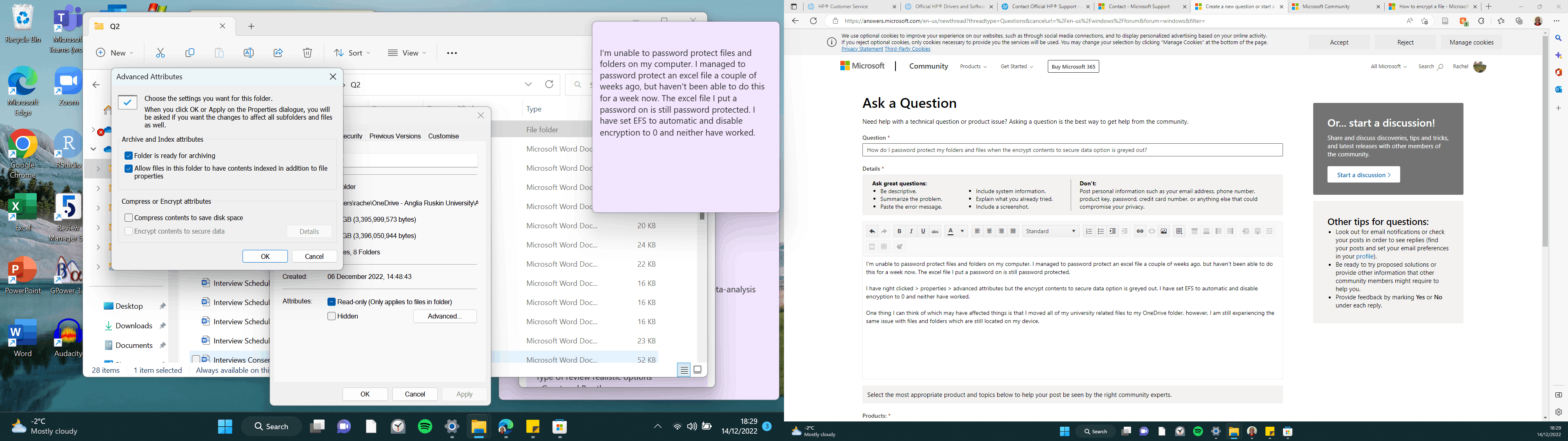Insert an image into the question details
This screenshot has width=1568, height=441.
pyautogui.click(x=1163, y=231)
